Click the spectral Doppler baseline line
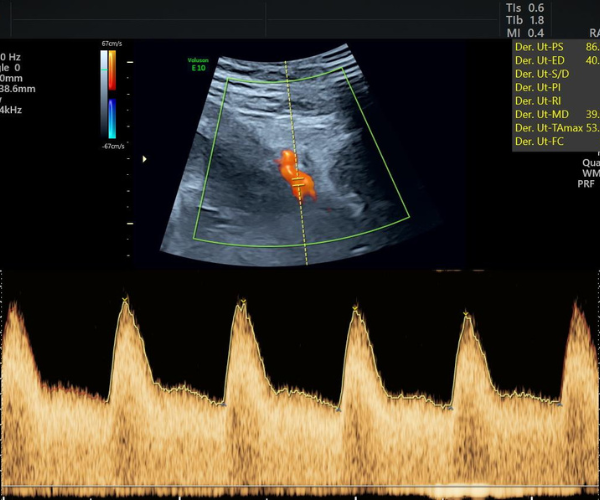 click(300, 486)
